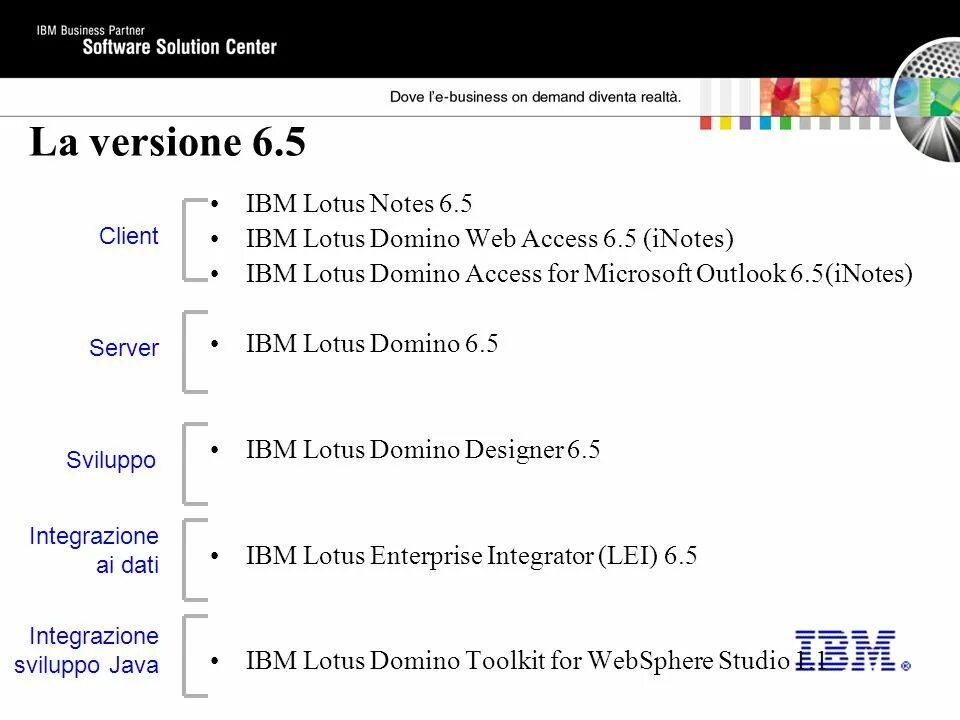Click the circular globe graphic in header
The image size is (960, 720).
click(926, 99)
